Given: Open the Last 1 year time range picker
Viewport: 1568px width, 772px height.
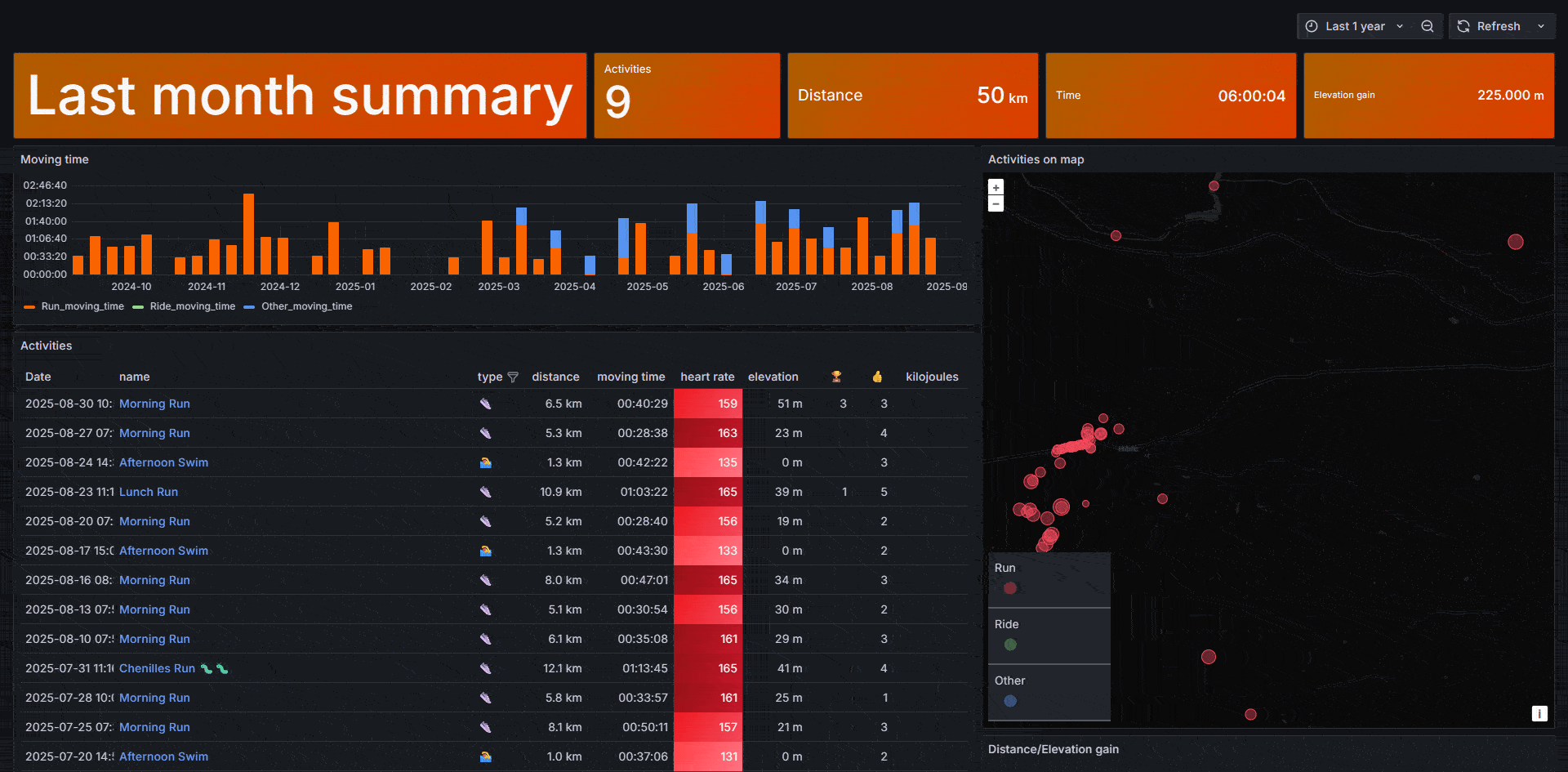Looking at the screenshot, I should pos(1354,26).
